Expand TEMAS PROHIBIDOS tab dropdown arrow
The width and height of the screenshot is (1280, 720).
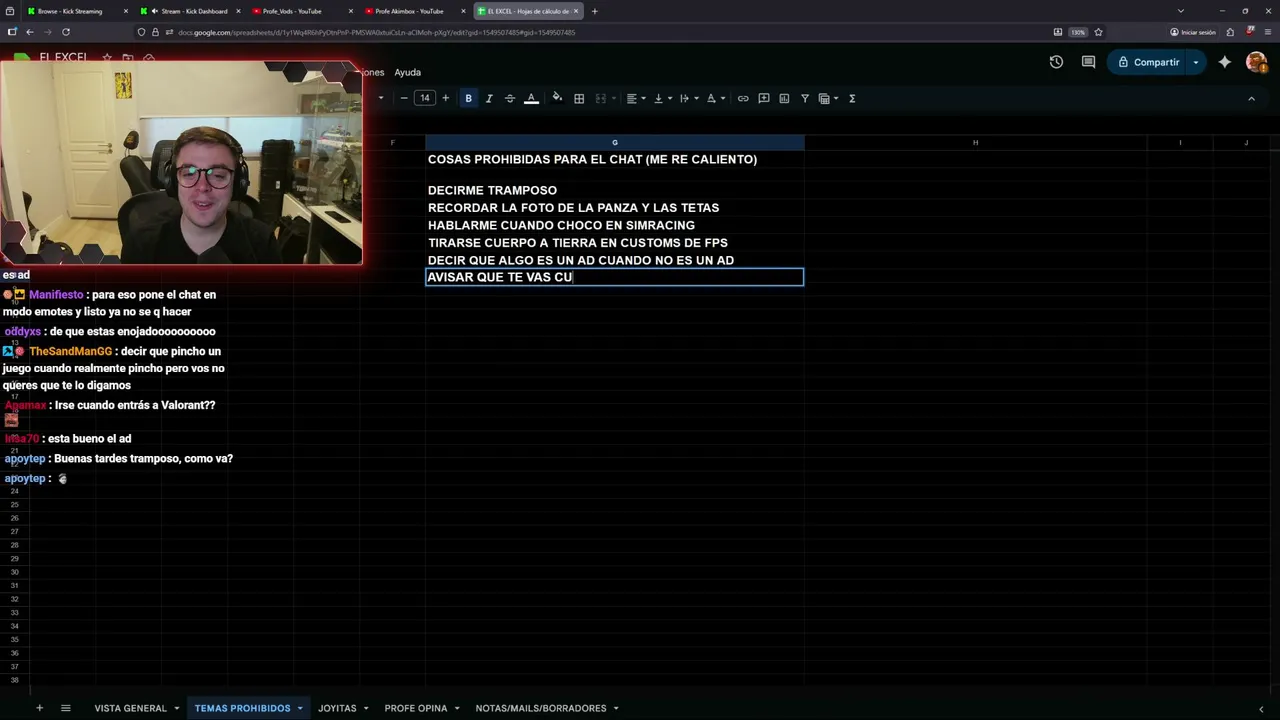point(300,708)
